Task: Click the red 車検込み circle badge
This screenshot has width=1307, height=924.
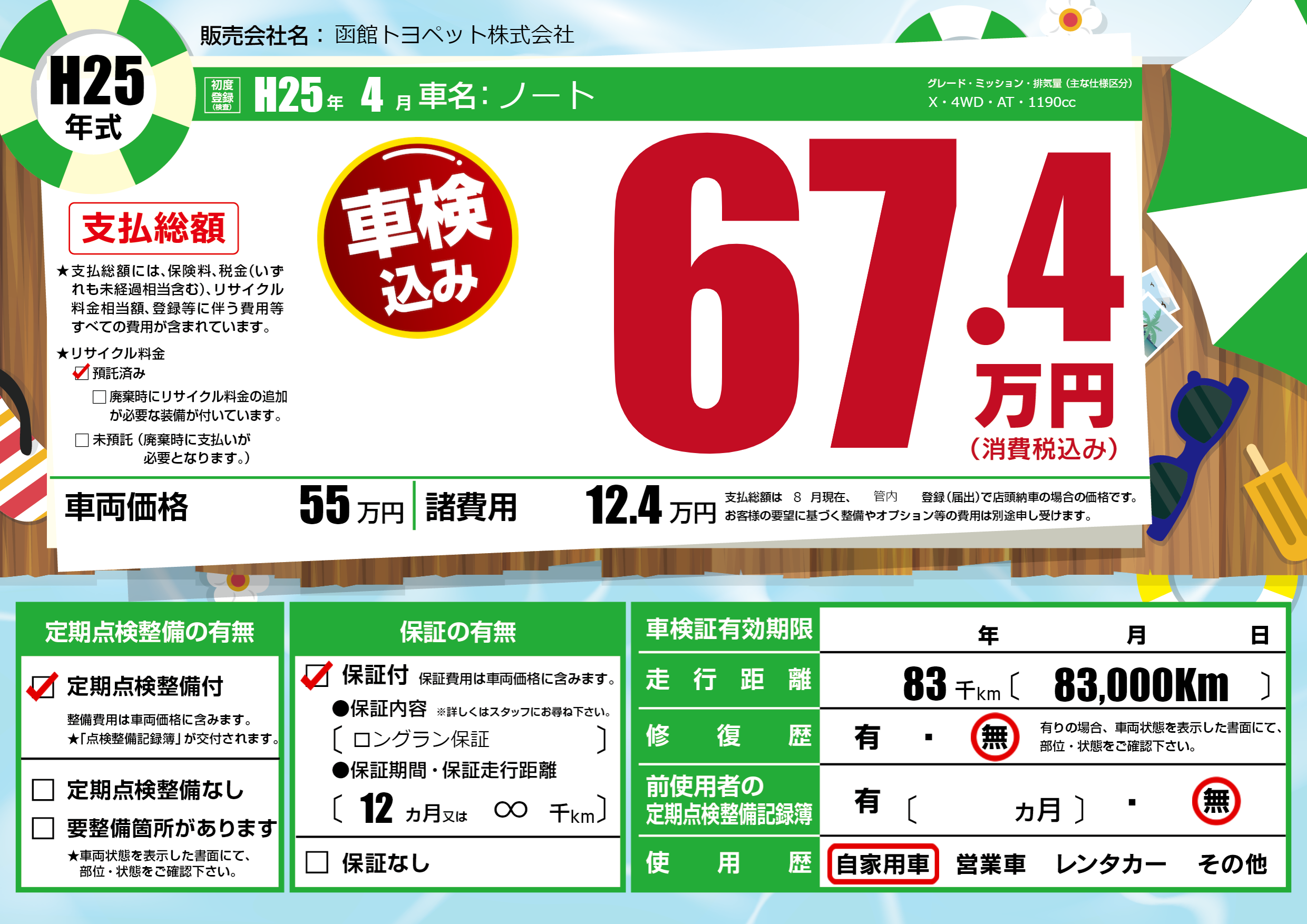Action: [x=417, y=238]
